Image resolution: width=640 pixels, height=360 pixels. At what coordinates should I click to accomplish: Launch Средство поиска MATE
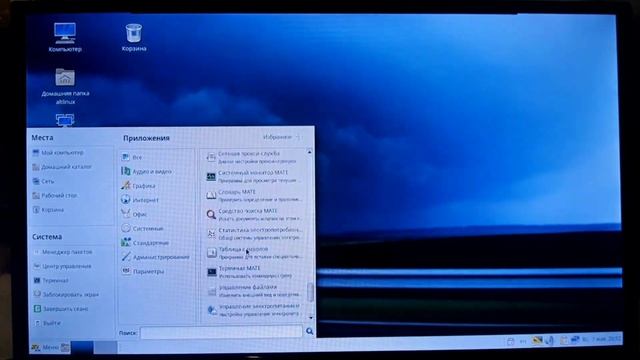coord(254,215)
